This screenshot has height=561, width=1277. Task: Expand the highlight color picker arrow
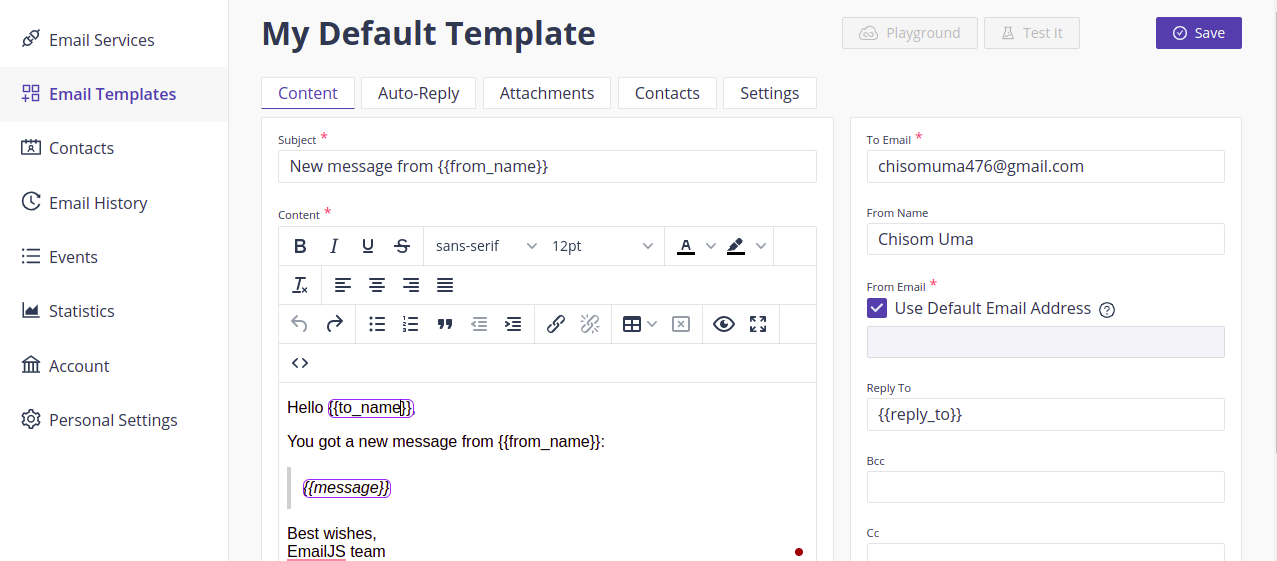tap(761, 246)
